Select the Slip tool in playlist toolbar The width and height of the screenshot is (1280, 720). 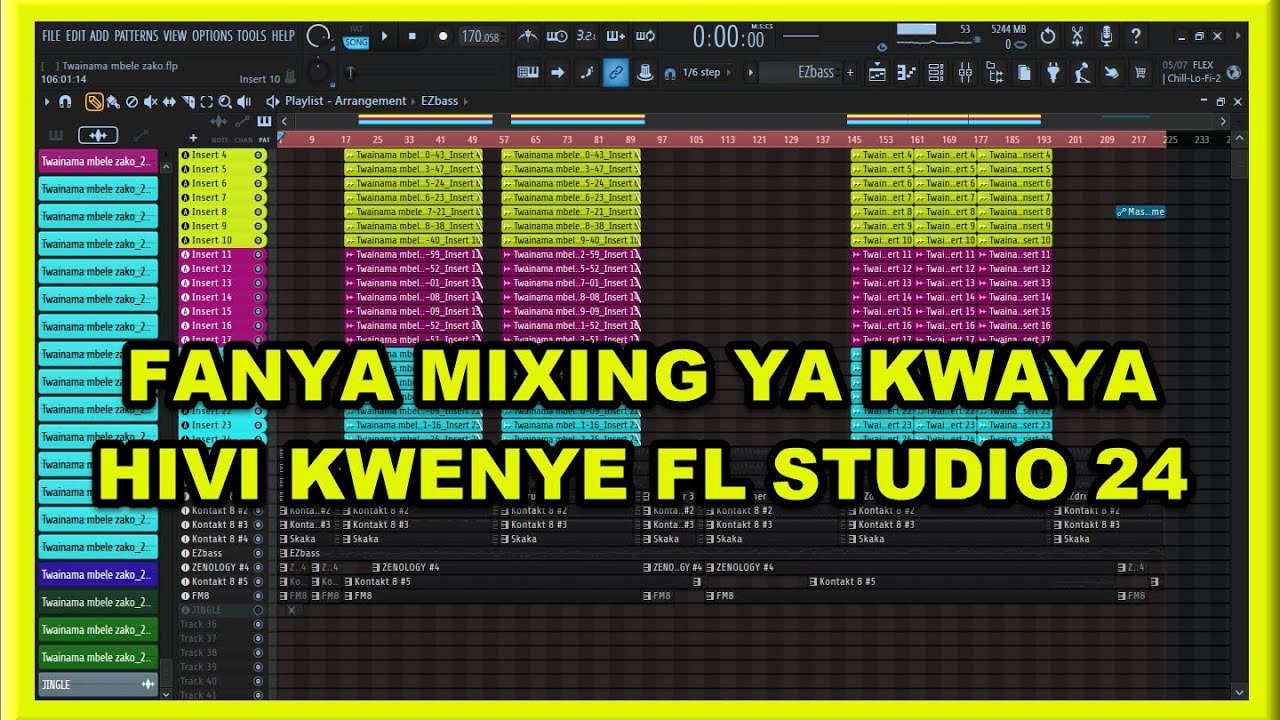169,101
